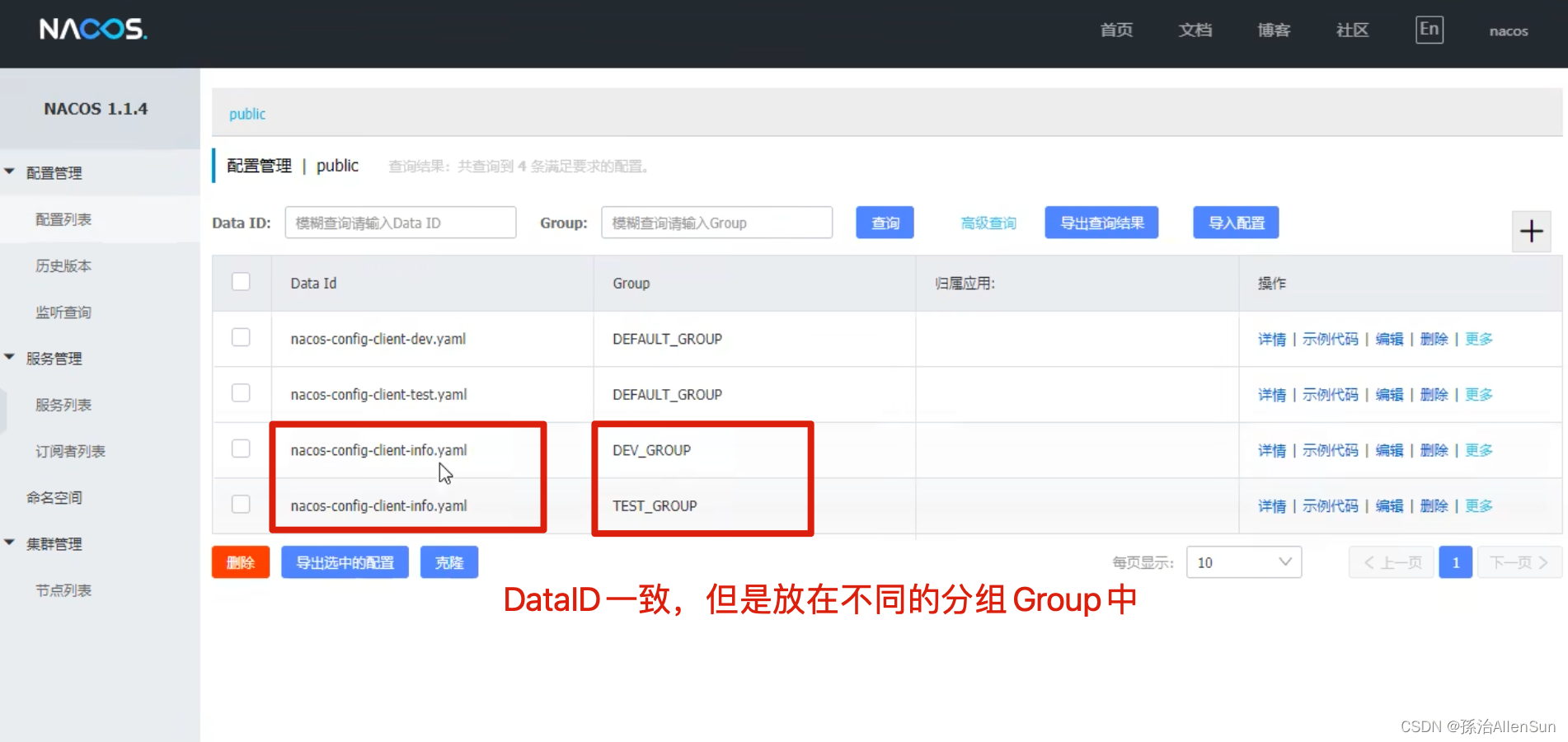Click 删除 for nacos-config-client-dev.yaml
The height and width of the screenshot is (742, 1568).
pyautogui.click(x=1434, y=339)
